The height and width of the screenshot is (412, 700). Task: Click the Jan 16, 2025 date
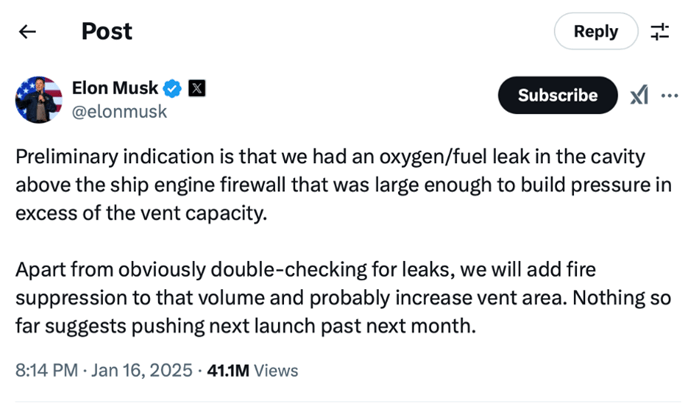click(141, 370)
